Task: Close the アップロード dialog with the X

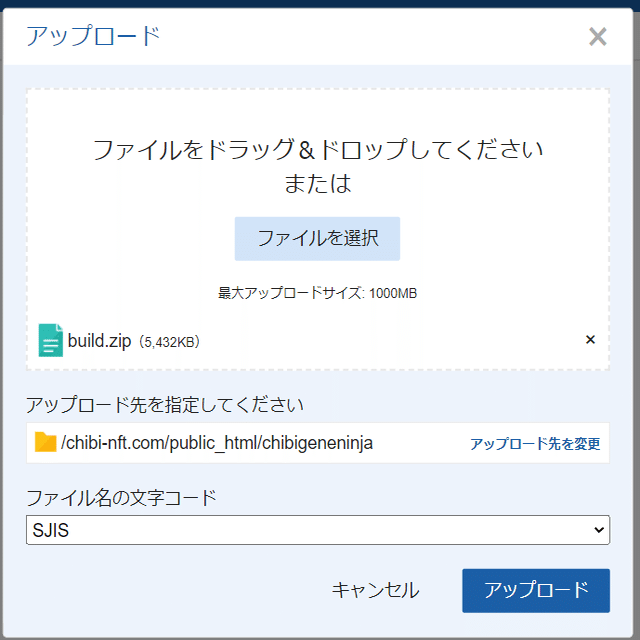Action: tap(598, 37)
